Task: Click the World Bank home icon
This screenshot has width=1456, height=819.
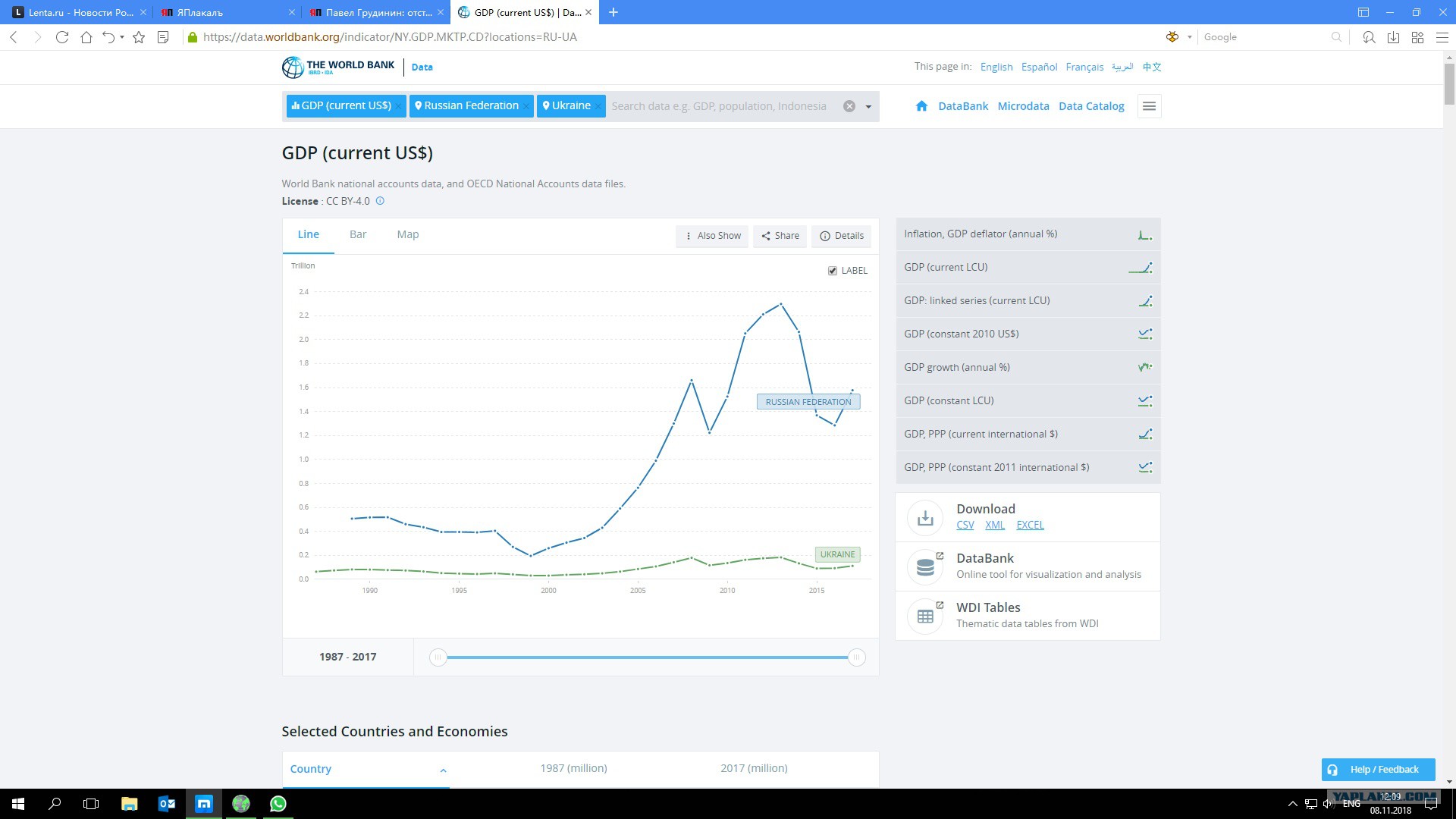Action: 921,106
